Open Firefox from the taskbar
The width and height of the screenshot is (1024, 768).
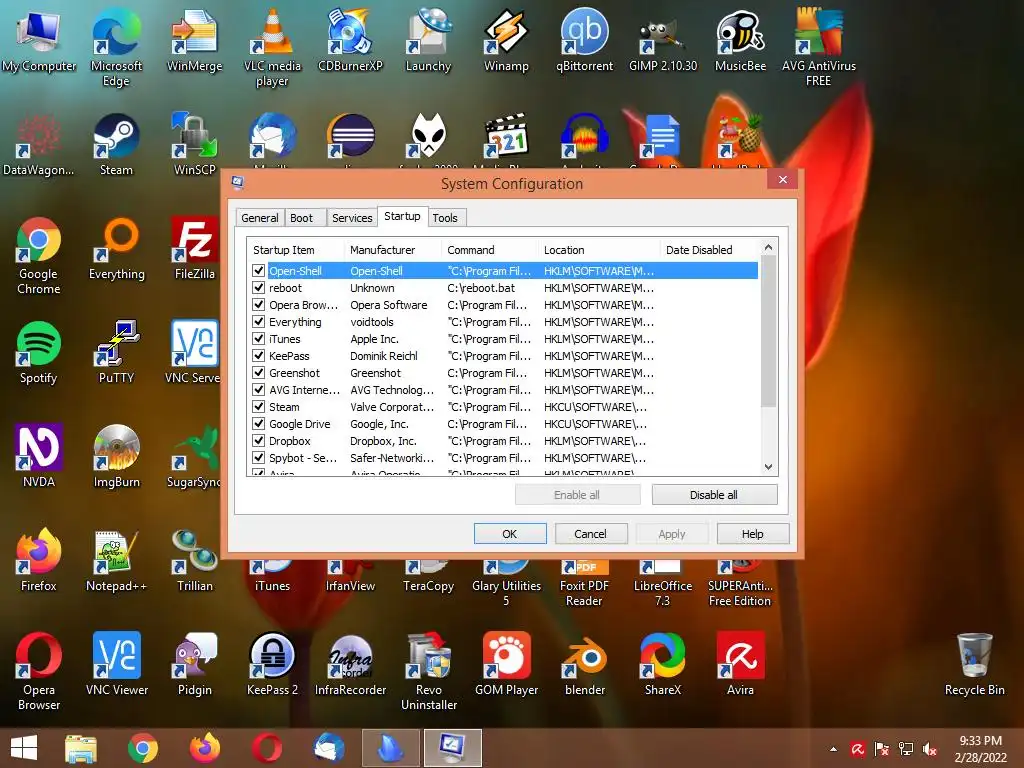click(x=204, y=748)
